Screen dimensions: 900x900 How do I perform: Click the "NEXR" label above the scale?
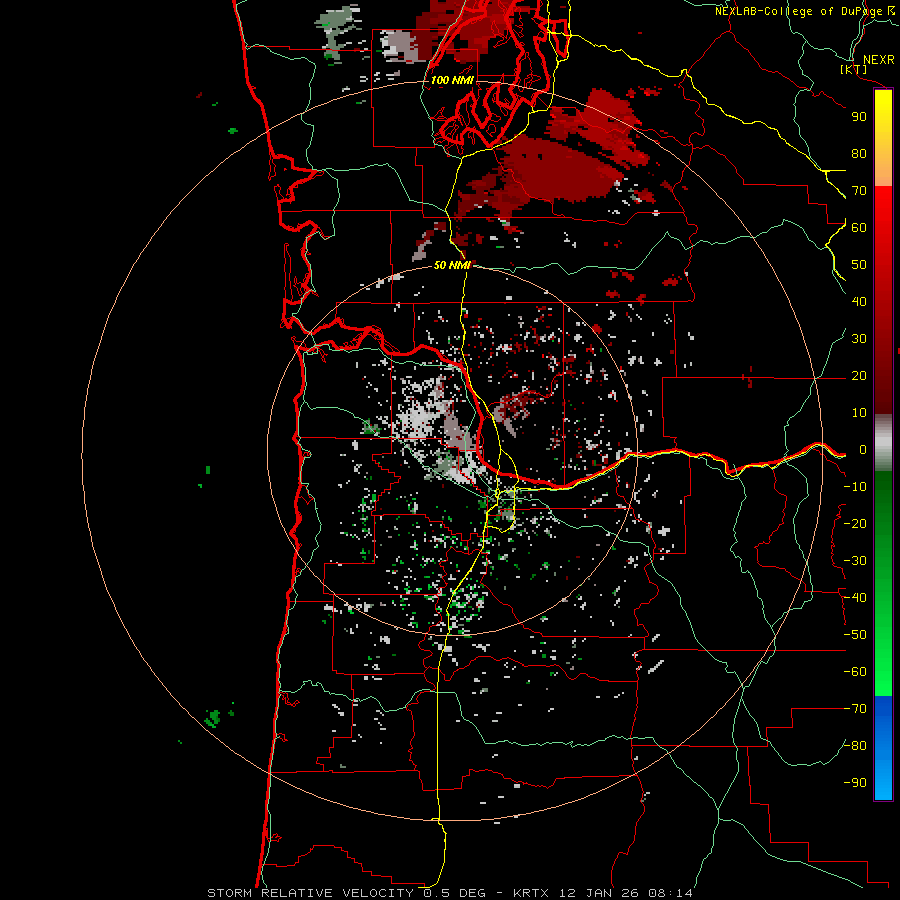point(878,60)
